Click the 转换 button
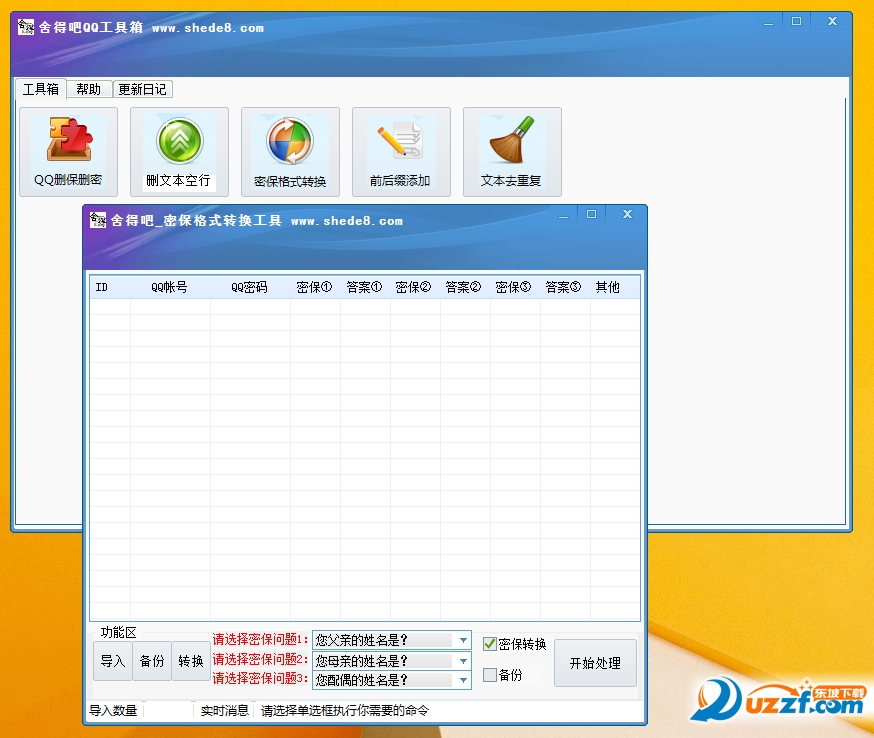The height and width of the screenshot is (738, 874). 191,661
